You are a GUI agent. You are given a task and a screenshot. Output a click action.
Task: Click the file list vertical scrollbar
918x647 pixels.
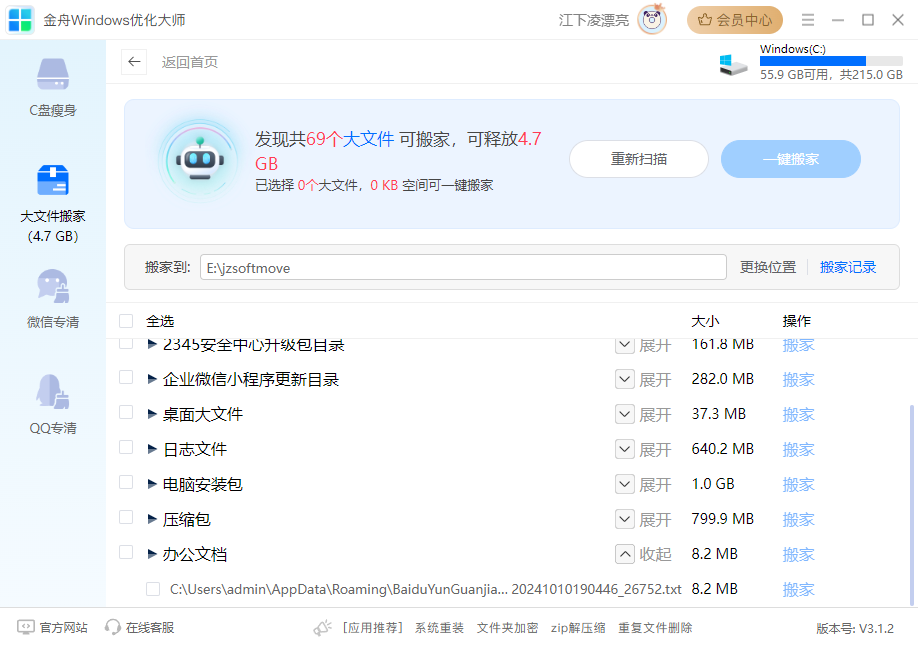(x=912, y=505)
